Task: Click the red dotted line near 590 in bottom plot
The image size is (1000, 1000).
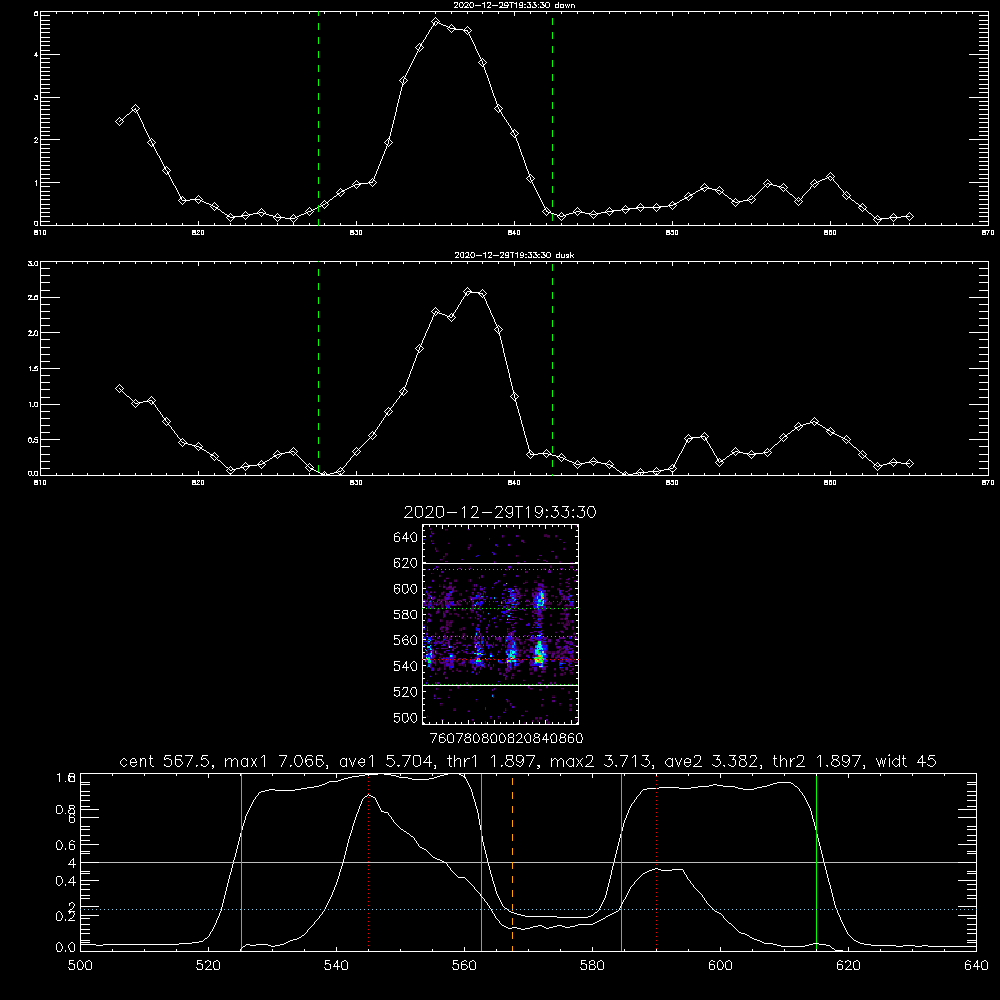Action: [x=656, y=862]
